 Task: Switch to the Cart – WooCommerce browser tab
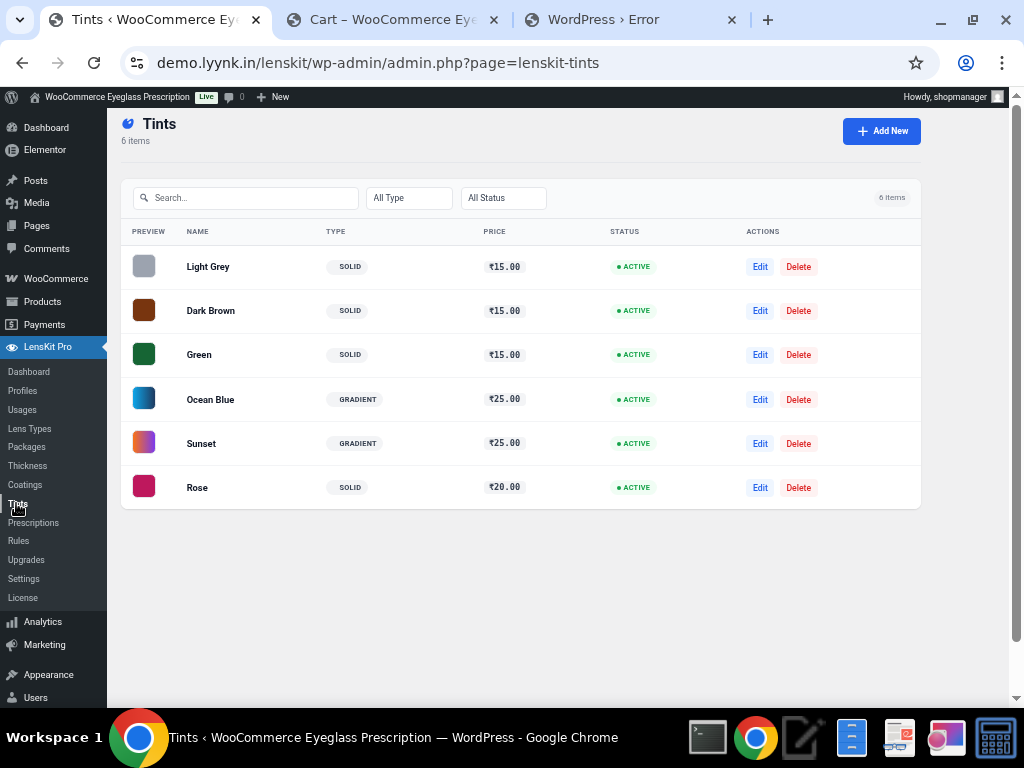point(393,20)
